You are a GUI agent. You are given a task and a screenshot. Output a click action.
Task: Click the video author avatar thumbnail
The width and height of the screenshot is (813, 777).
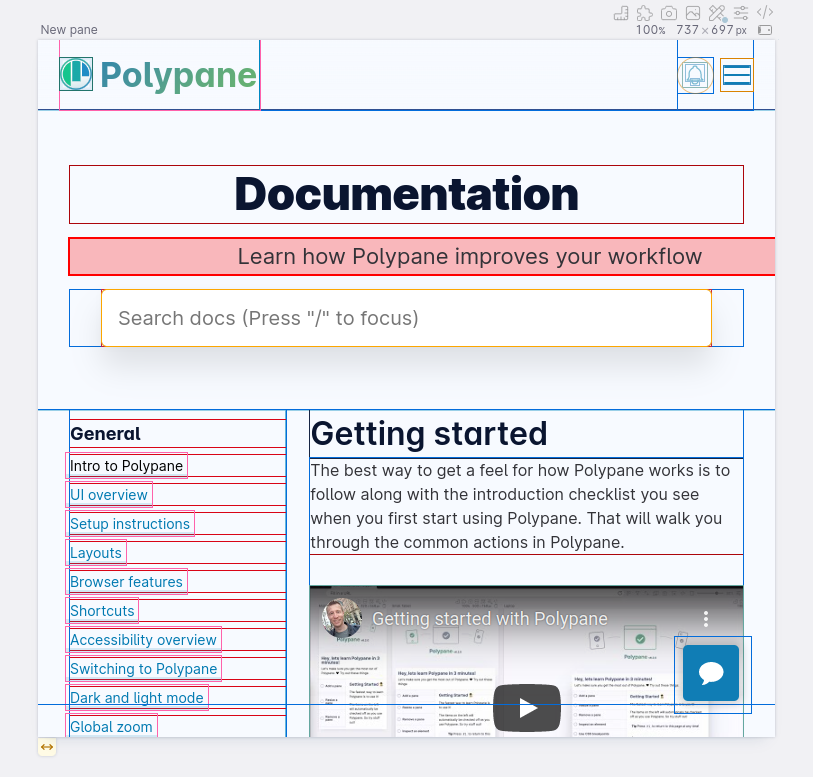pyautogui.click(x=341, y=618)
